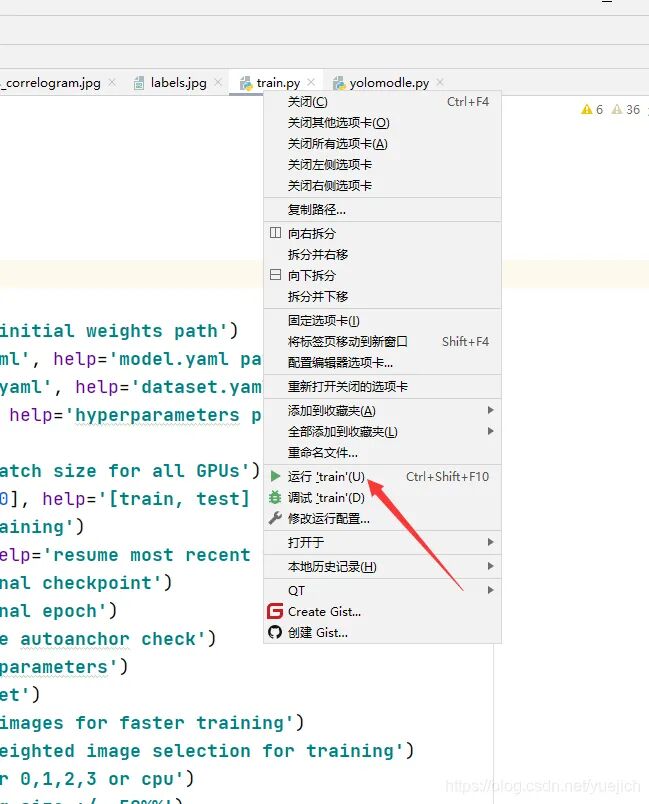Click the split-down icon beside 向下拆分
The width and height of the screenshot is (649, 804).
[x=275, y=275]
